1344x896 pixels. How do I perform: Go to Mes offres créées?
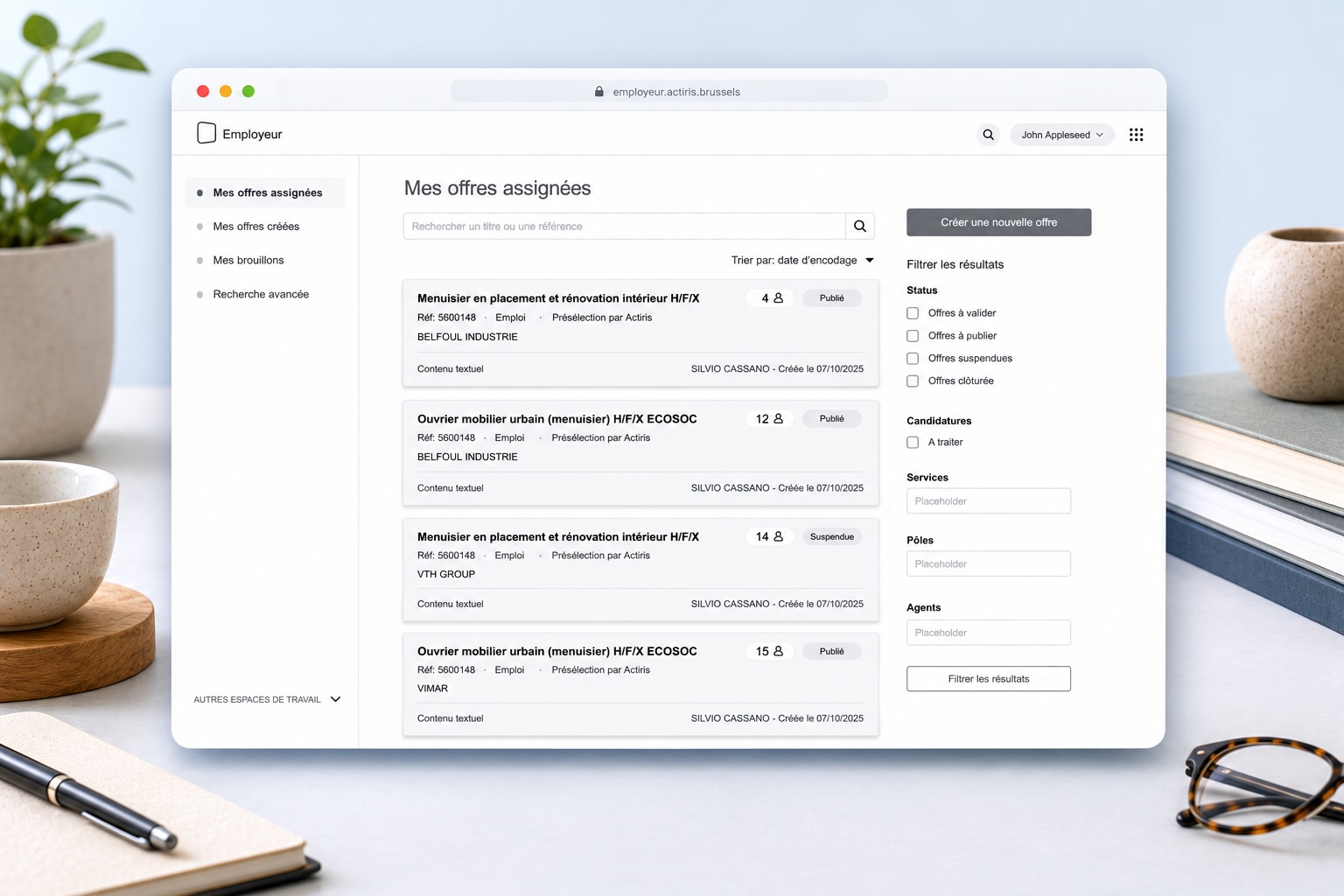click(x=255, y=227)
